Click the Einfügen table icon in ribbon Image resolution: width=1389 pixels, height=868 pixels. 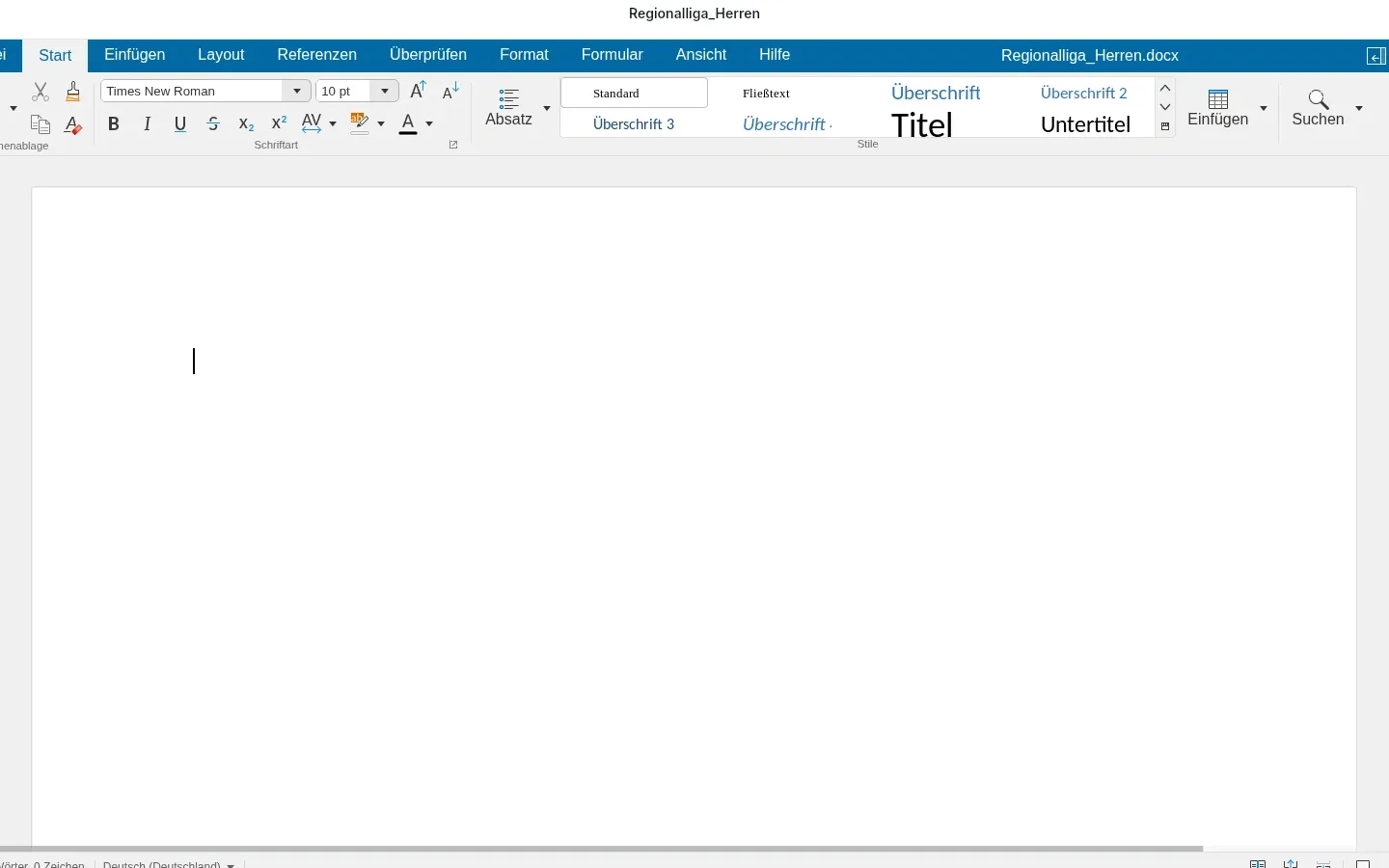[1218, 99]
